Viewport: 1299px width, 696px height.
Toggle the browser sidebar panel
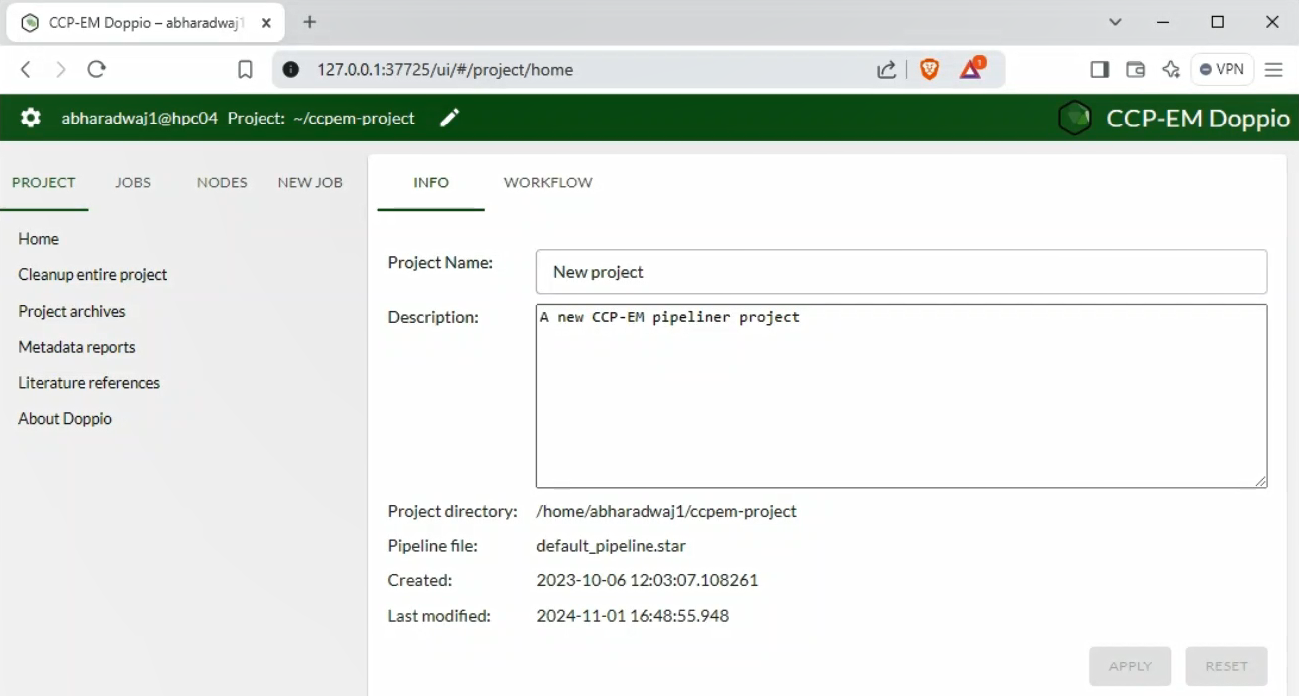point(1099,69)
